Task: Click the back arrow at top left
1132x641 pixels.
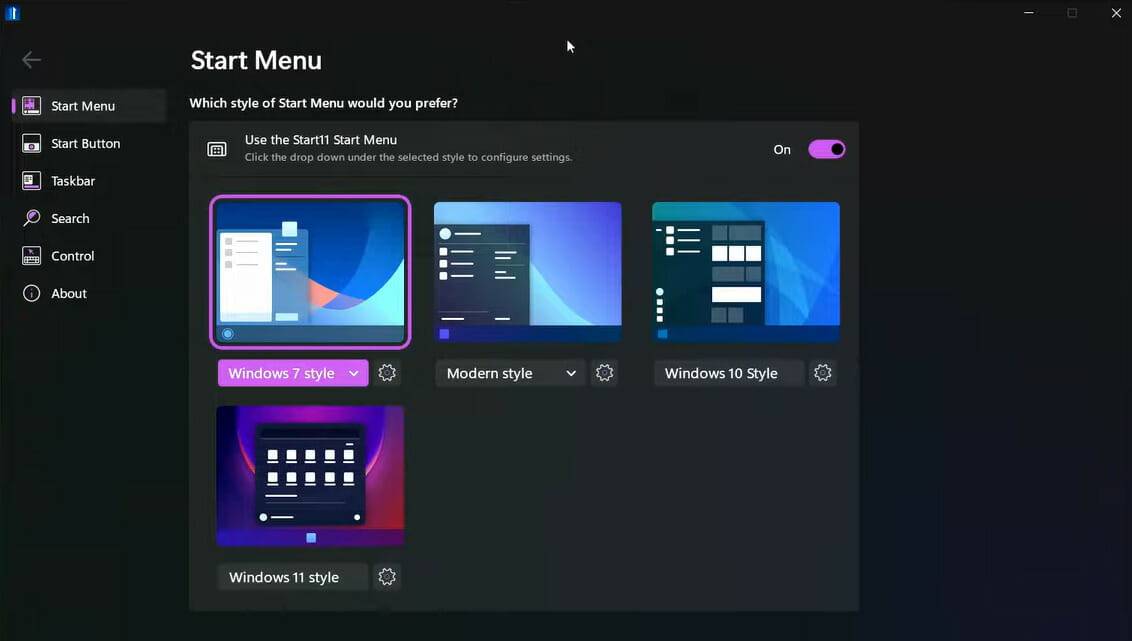Action: click(31, 59)
